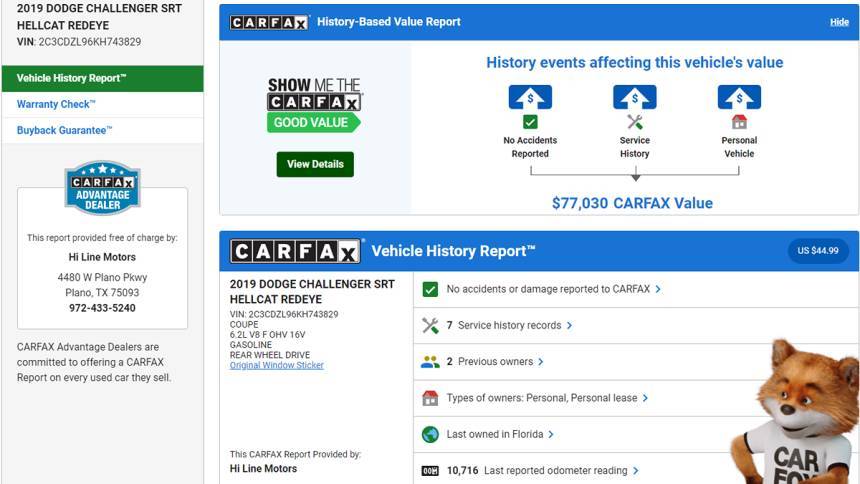
Task: Click the CARFAX logo in value report header
Action: (x=269, y=22)
